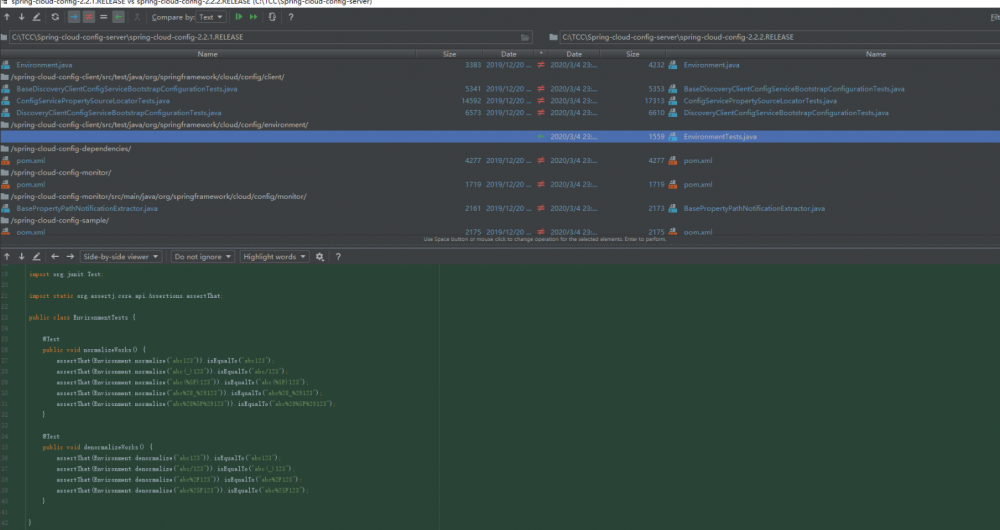
Task: Change operation icon for ConfigServicePropertySourceLocatorTests row
Action: [541, 101]
